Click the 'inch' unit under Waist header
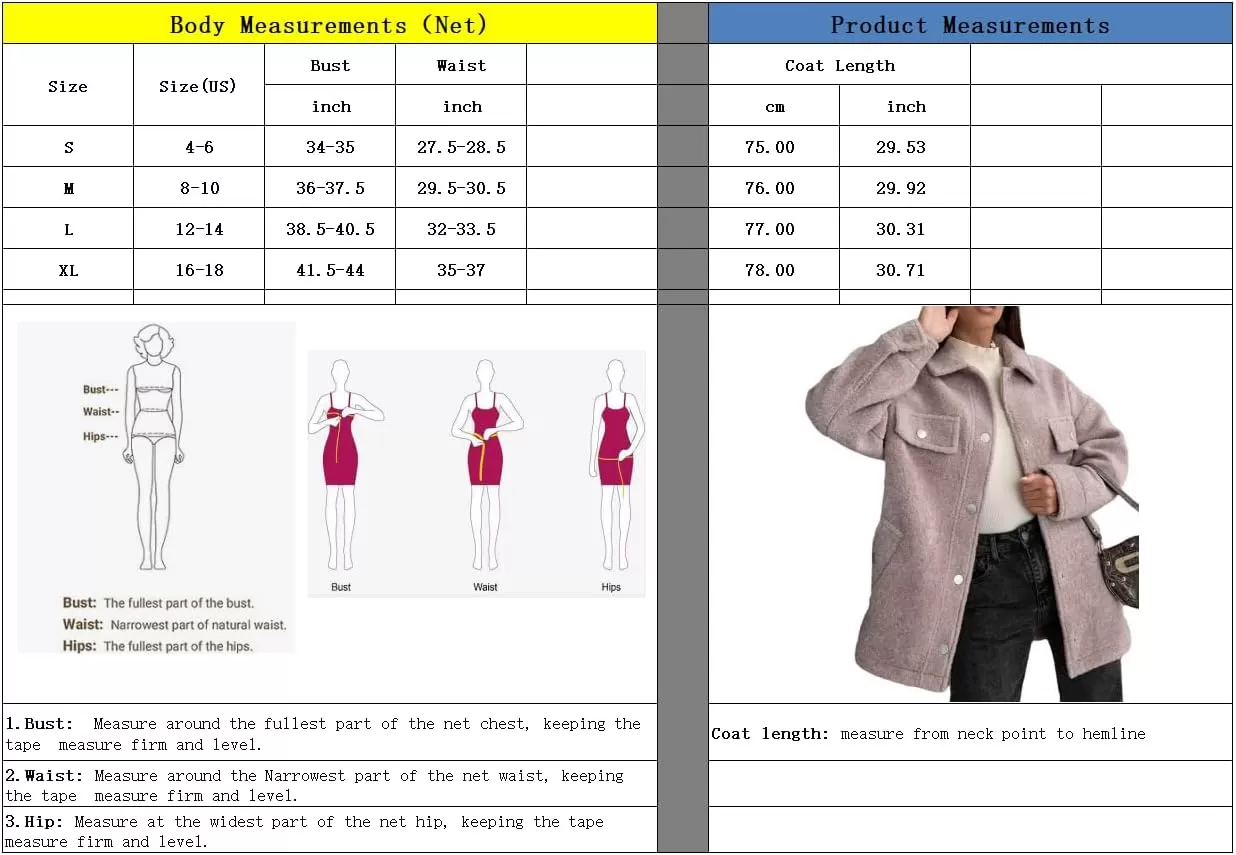1236x855 pixels. [x=461, y=106]
